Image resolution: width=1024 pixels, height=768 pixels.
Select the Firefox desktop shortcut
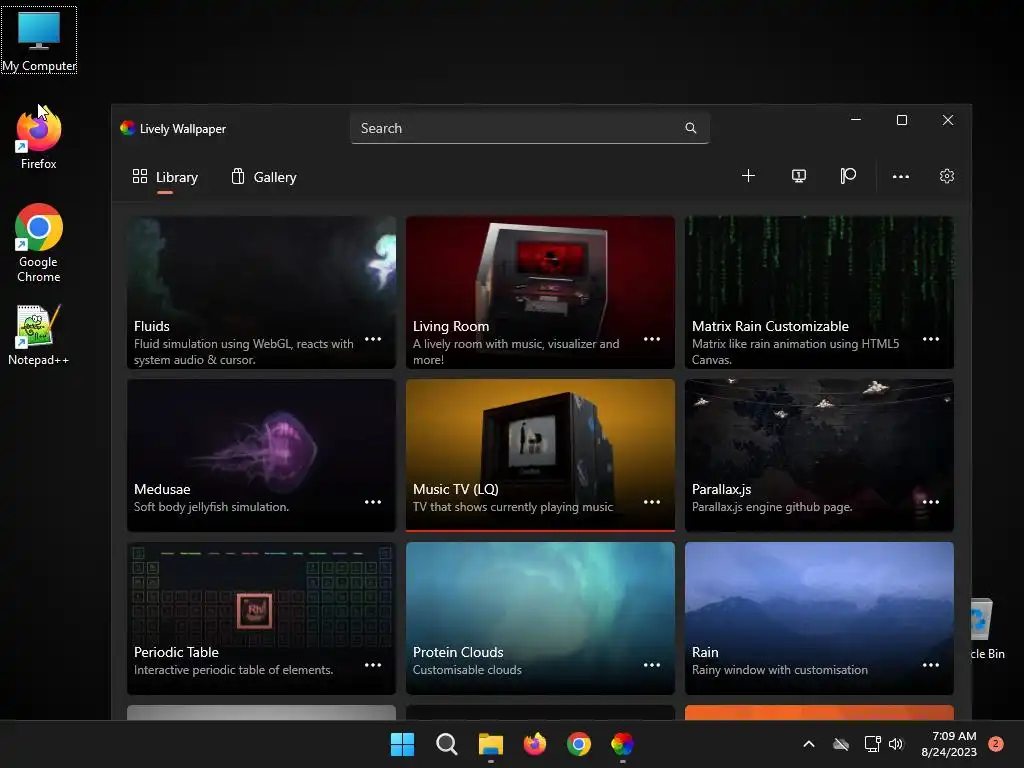(x=39, y=138)
